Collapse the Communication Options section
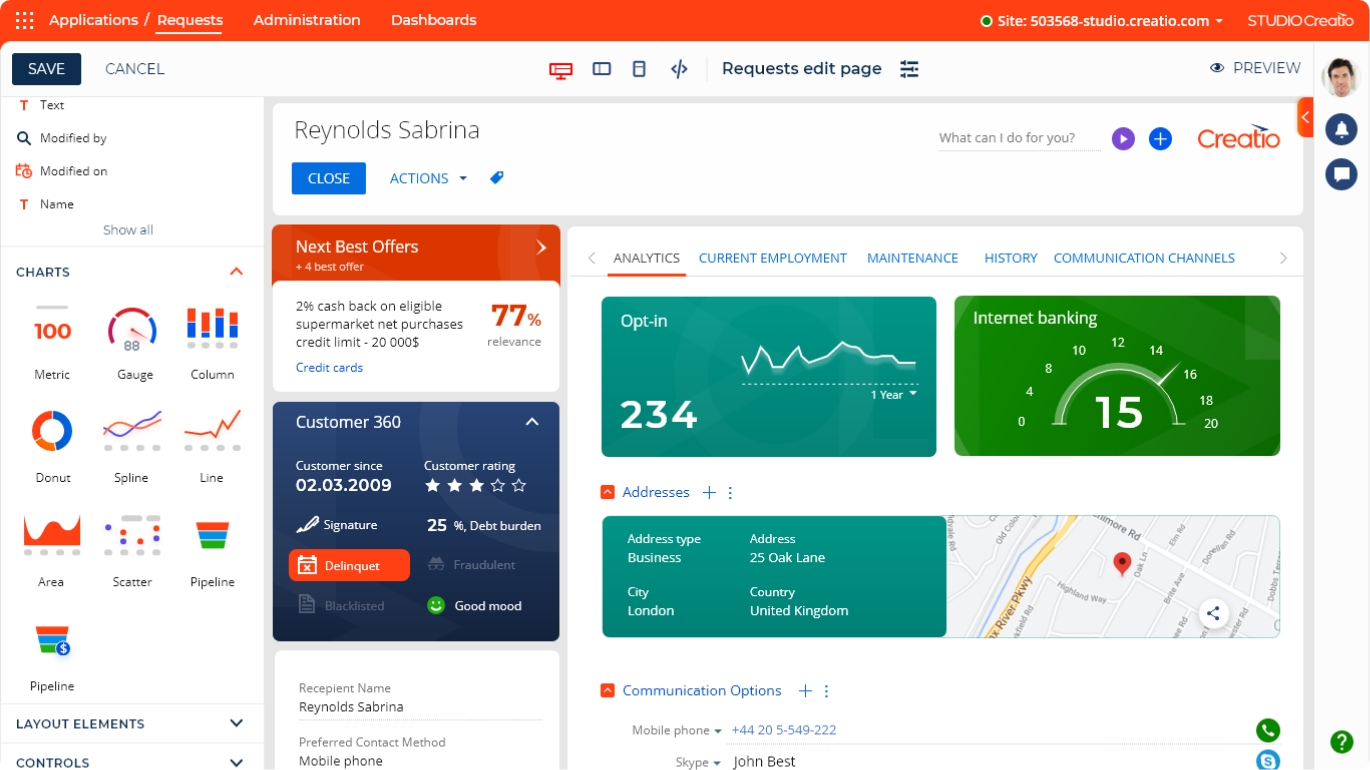This screenshot has width=1370, height=770. [607, 690]
